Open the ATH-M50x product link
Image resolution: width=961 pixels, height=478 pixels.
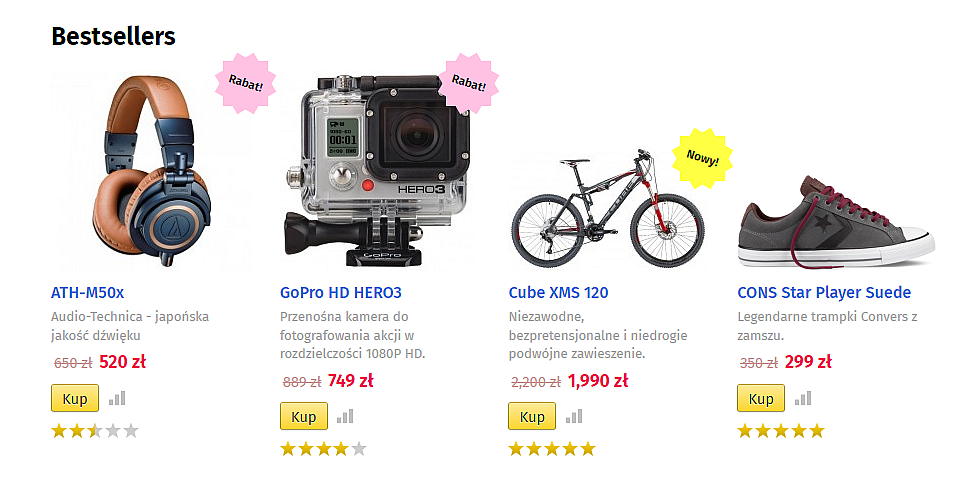(88, 293)
